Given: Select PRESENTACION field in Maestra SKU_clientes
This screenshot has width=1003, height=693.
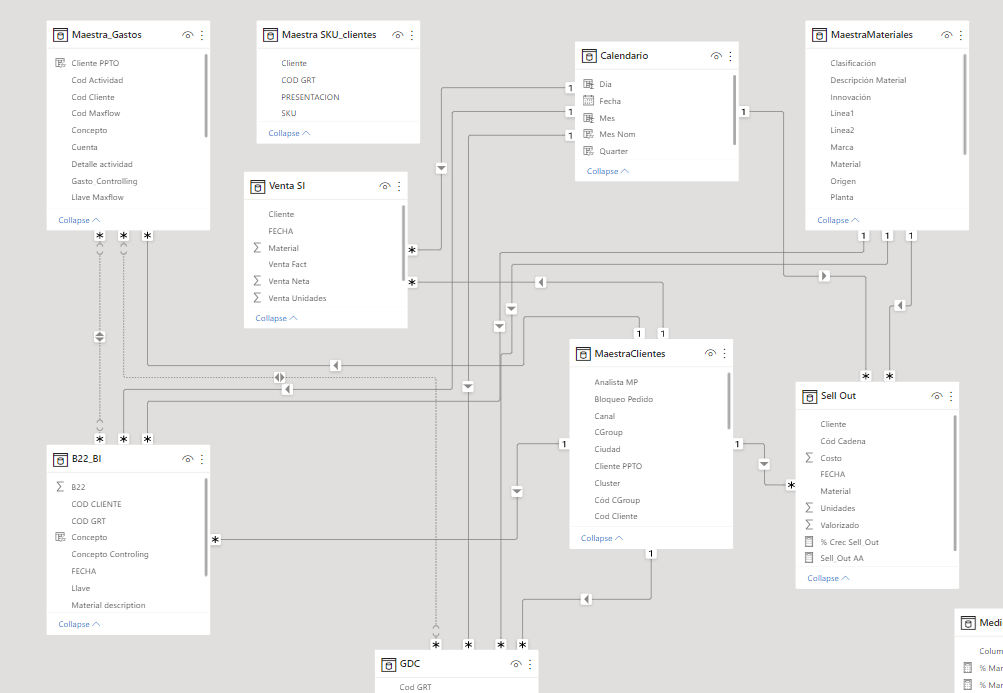Looking at the screenshot, I should pyautogui.click(x=310, y=97).
